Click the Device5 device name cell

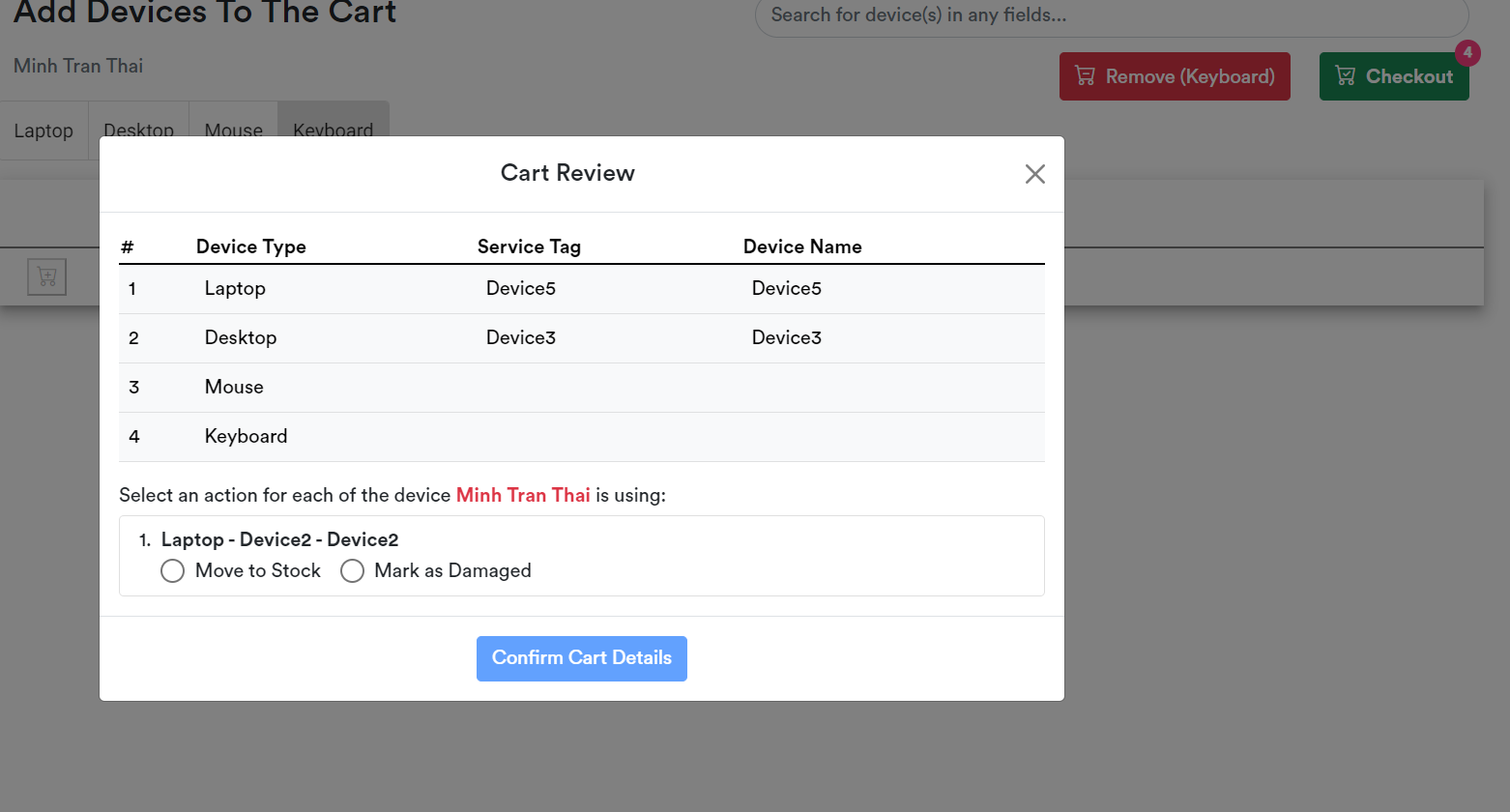pos(787,288)
